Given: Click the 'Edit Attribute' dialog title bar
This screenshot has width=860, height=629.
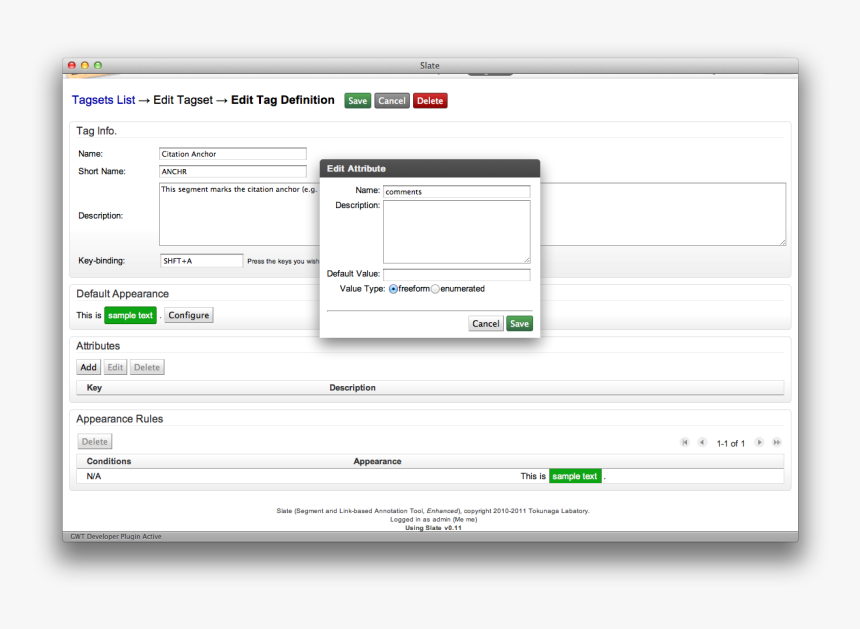Looking at the screenshot, I should (x=430, y=168).
